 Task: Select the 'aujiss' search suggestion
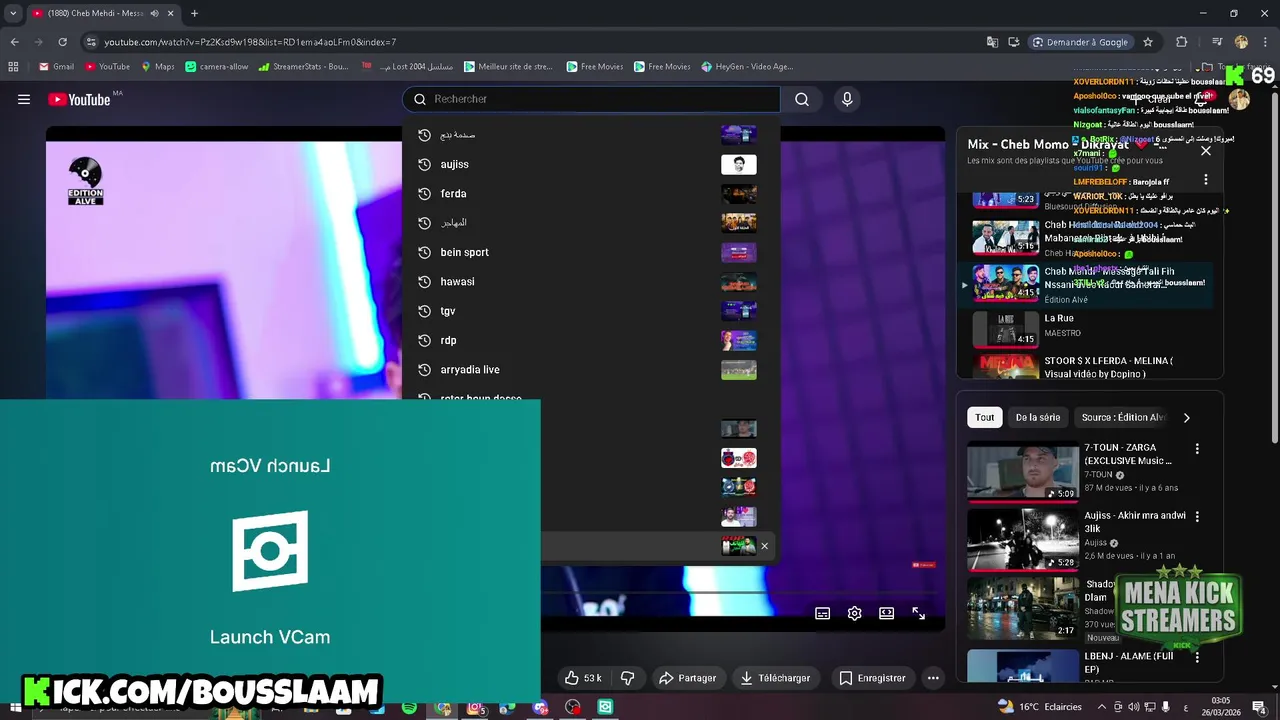(590, 164)
